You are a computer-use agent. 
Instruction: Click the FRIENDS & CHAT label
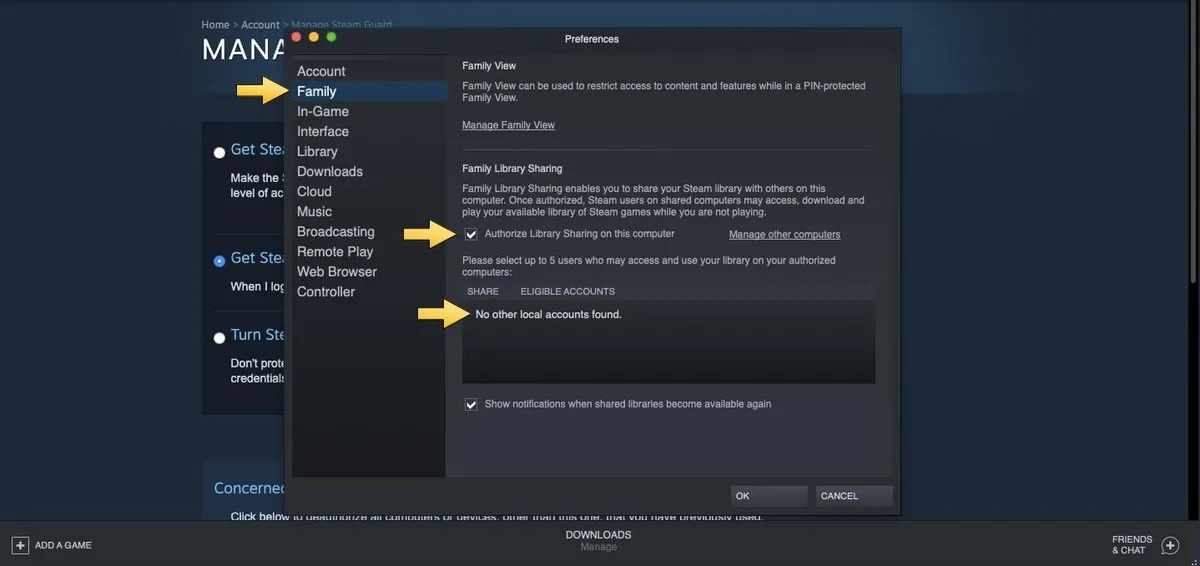(x=1132, y=545)
